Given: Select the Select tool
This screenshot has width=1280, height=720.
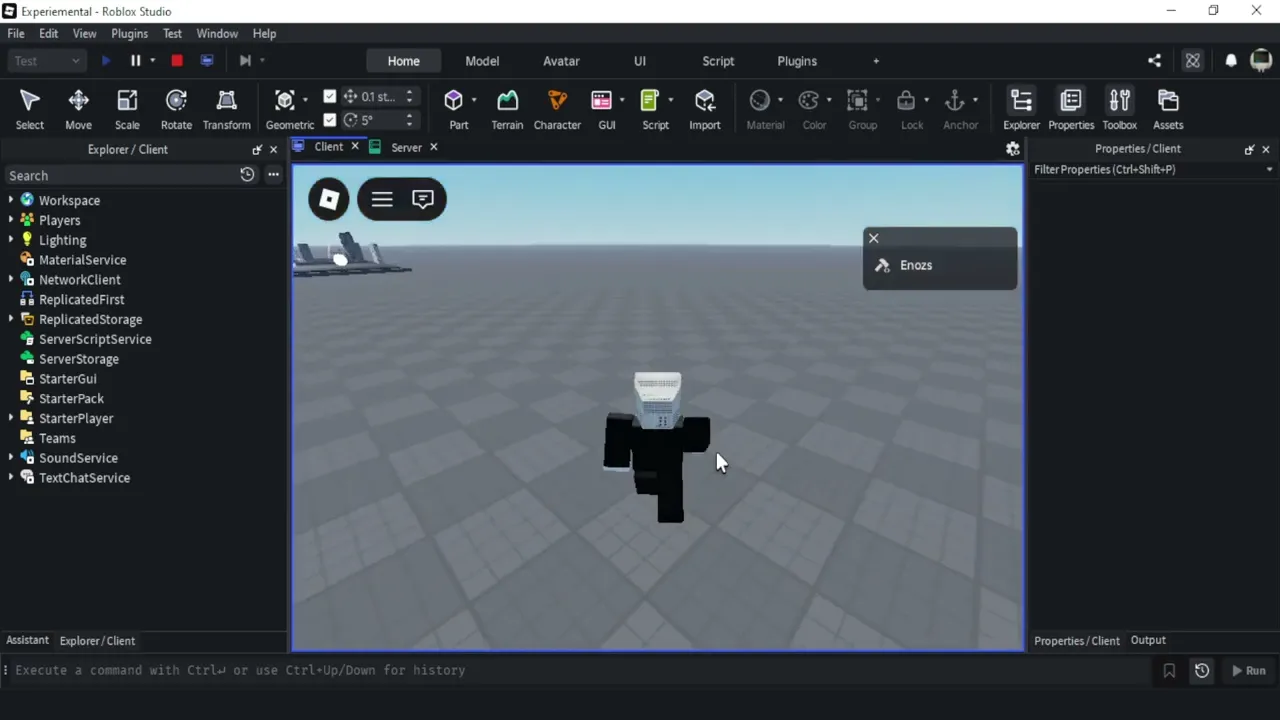Looking at the screenshot, I should (x=29, y=109).
